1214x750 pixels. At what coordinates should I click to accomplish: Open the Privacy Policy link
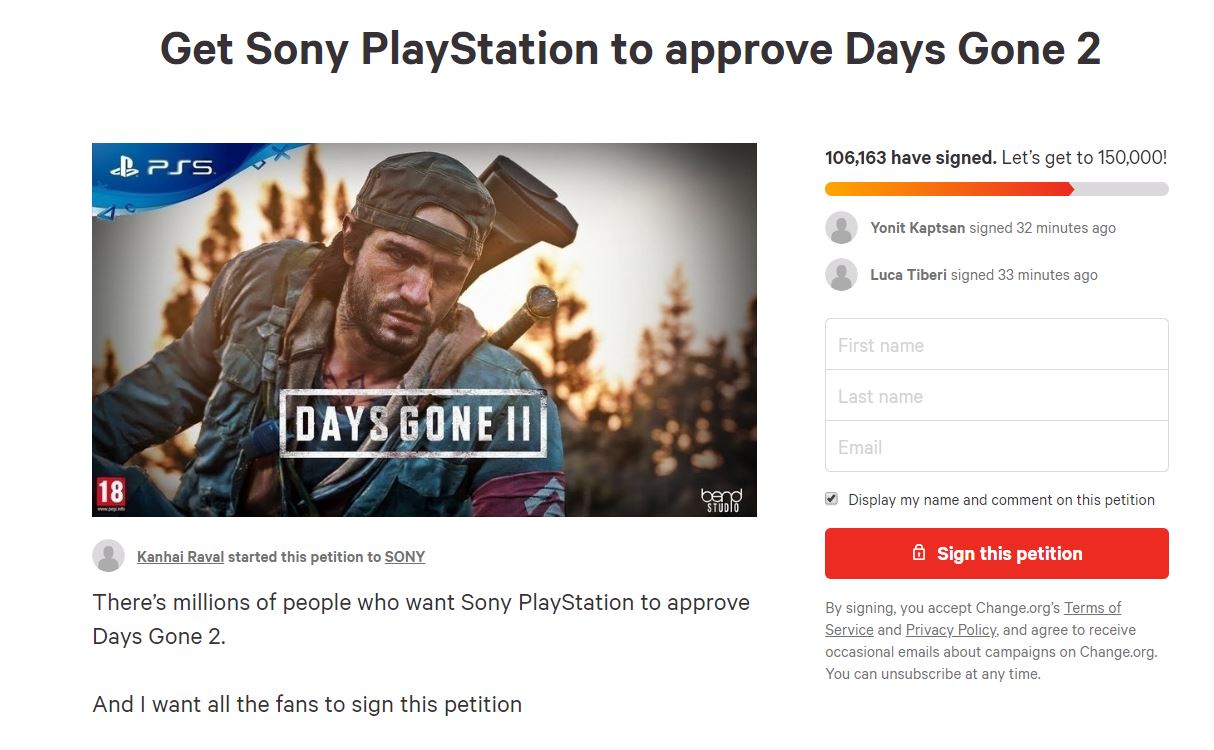click(951, 630)
